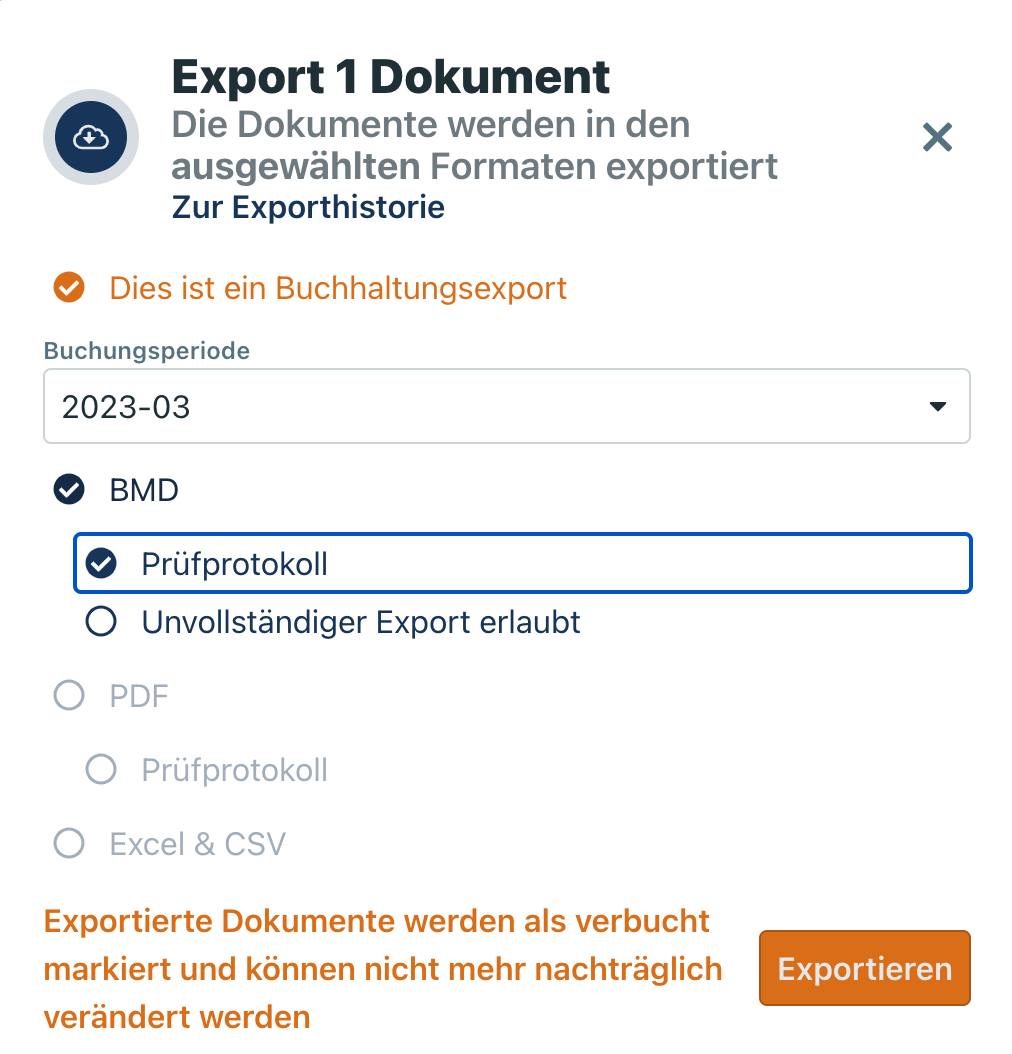1012x1054 pixels.
Task: Click the BMD format label
Action: tap(144, 490)
